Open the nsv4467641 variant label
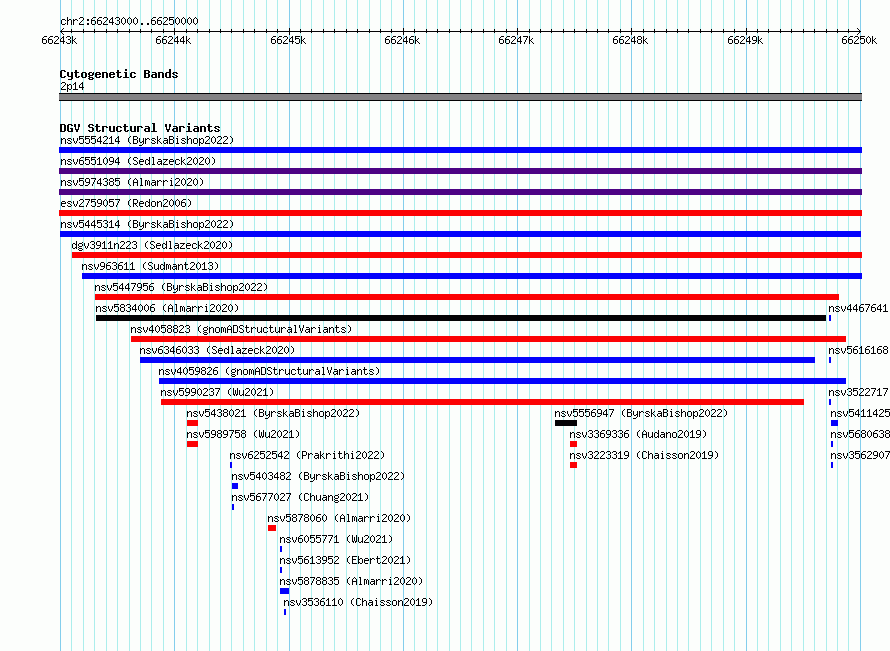 tap(858, 308)
